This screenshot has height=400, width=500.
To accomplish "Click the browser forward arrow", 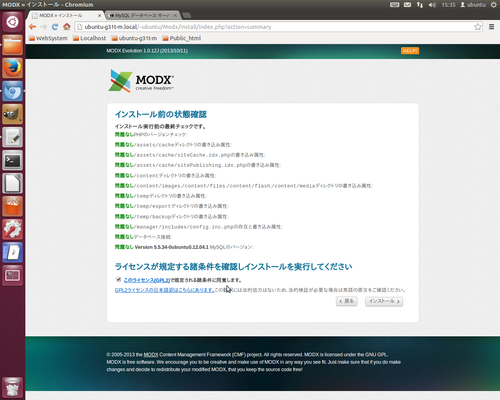I will coord(44,27).
